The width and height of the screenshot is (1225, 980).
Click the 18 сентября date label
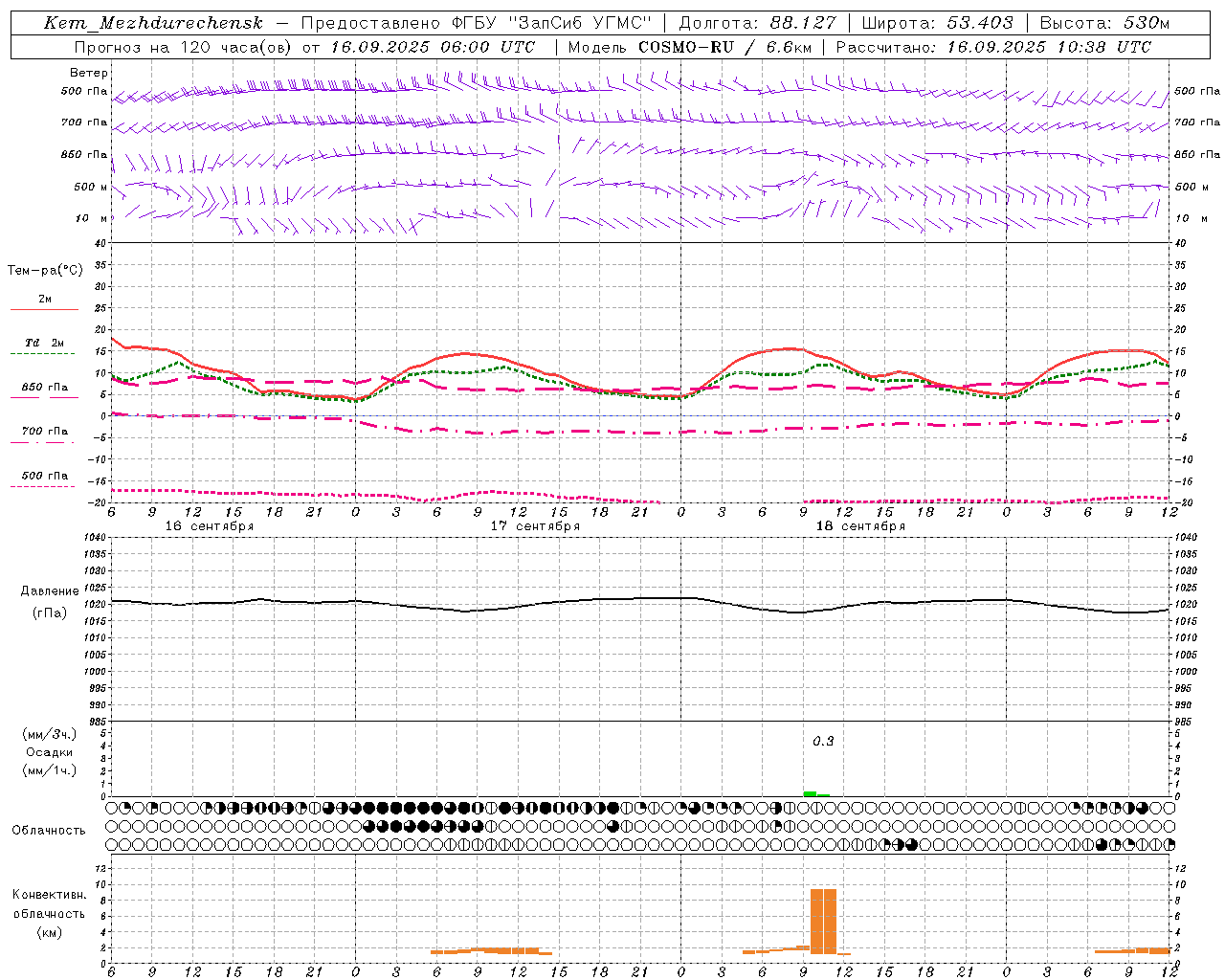(860, 526)
